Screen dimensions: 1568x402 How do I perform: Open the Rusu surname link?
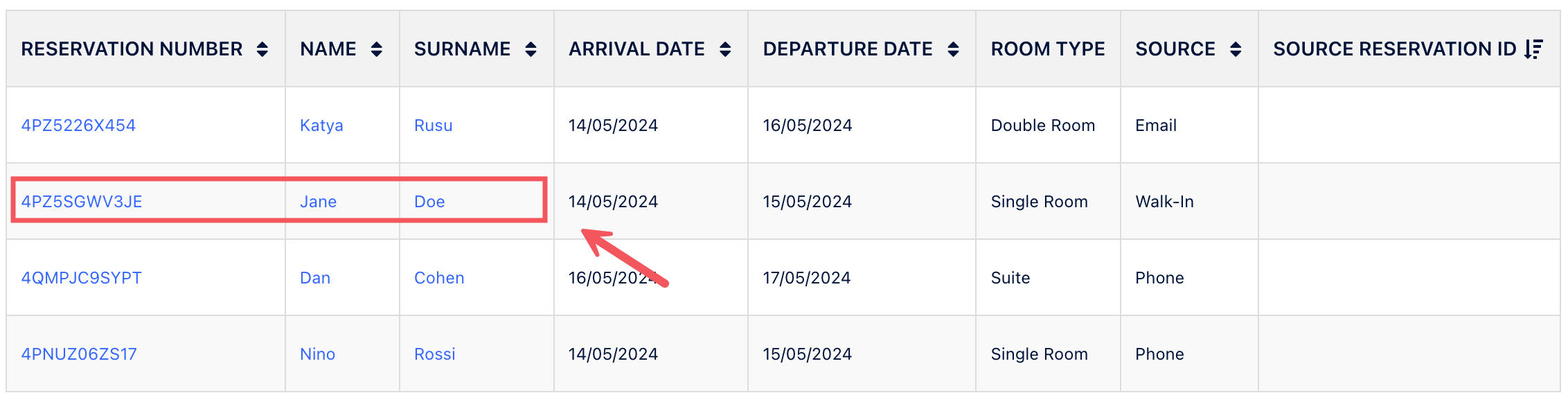tap(433, 125)
